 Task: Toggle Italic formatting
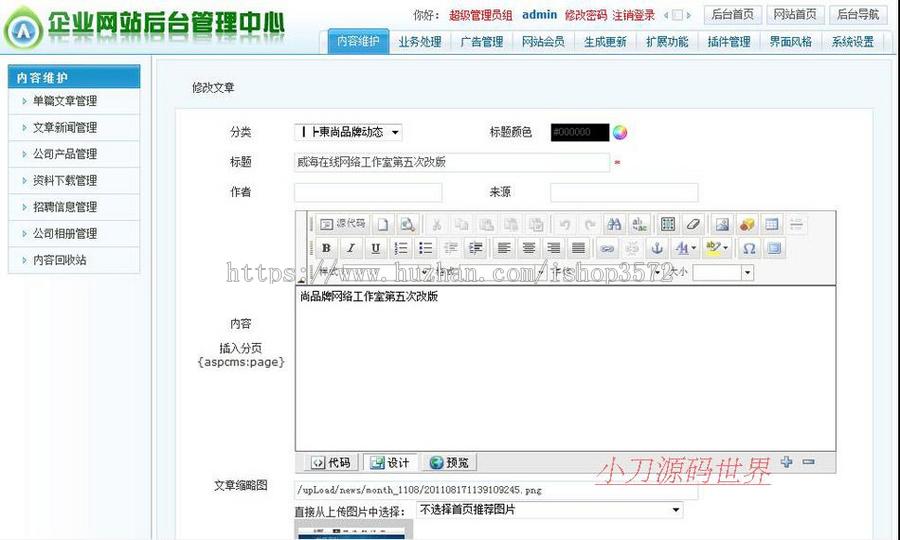[351, 248]
